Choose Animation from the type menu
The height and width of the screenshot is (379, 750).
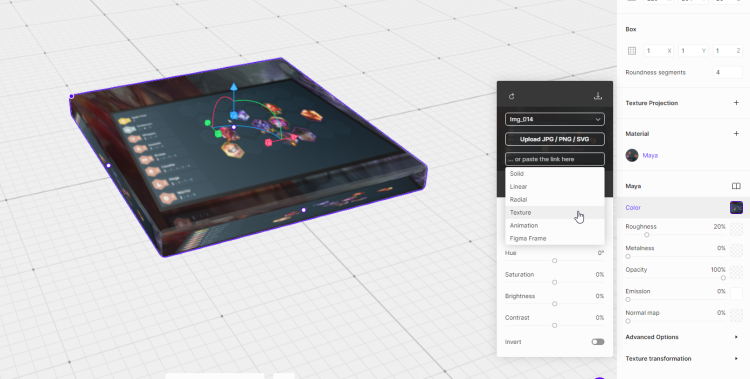click(555, 225)
